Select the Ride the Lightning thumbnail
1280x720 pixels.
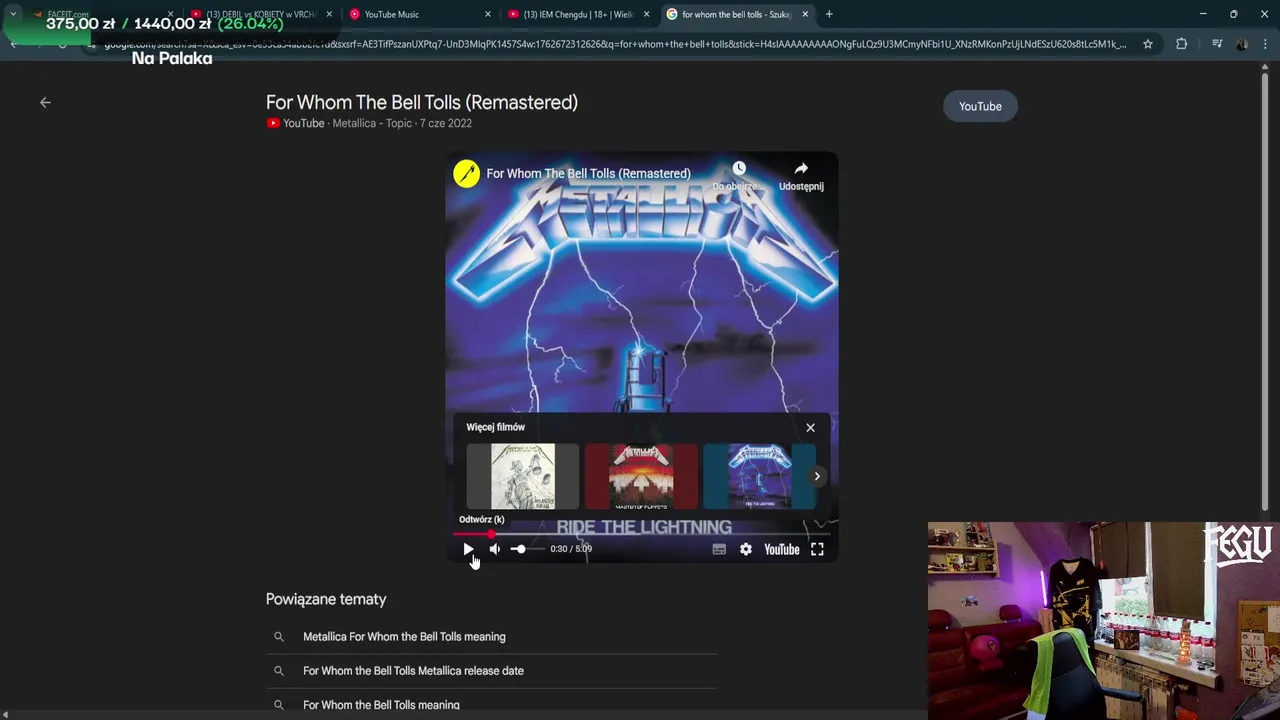click(759, 477)
